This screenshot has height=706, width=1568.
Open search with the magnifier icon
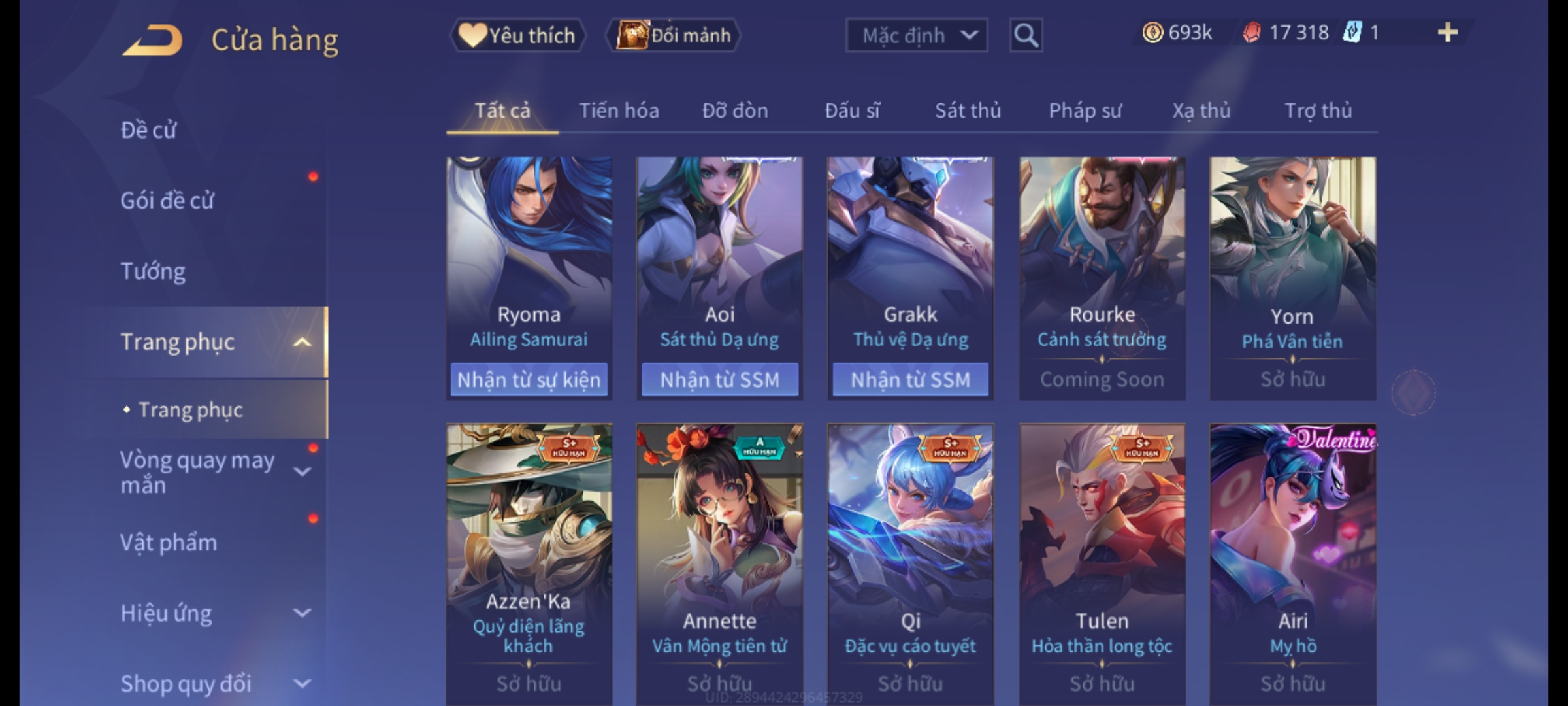coord(1026,35)
